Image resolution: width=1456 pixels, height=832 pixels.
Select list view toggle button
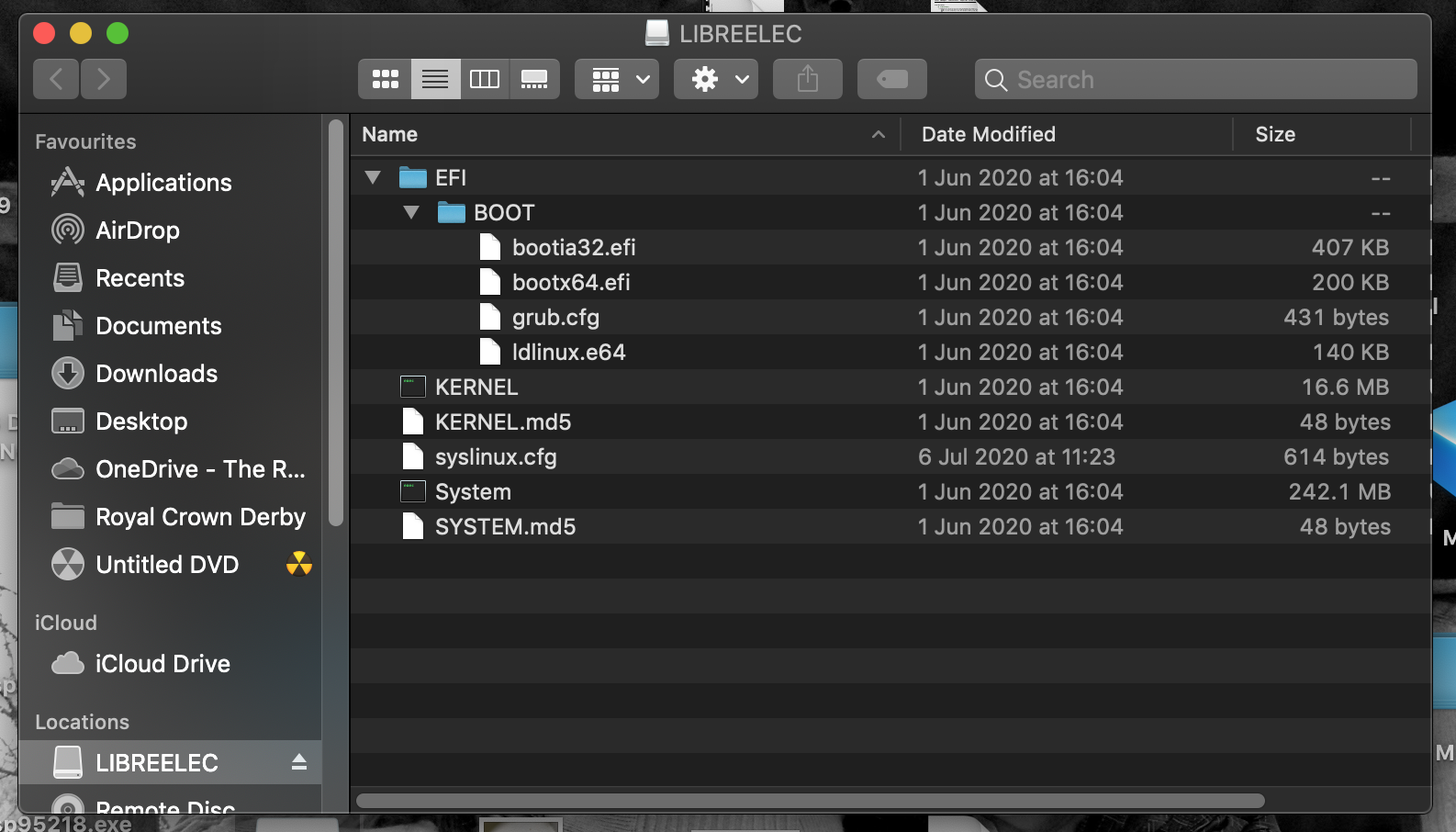click(435, 80)
